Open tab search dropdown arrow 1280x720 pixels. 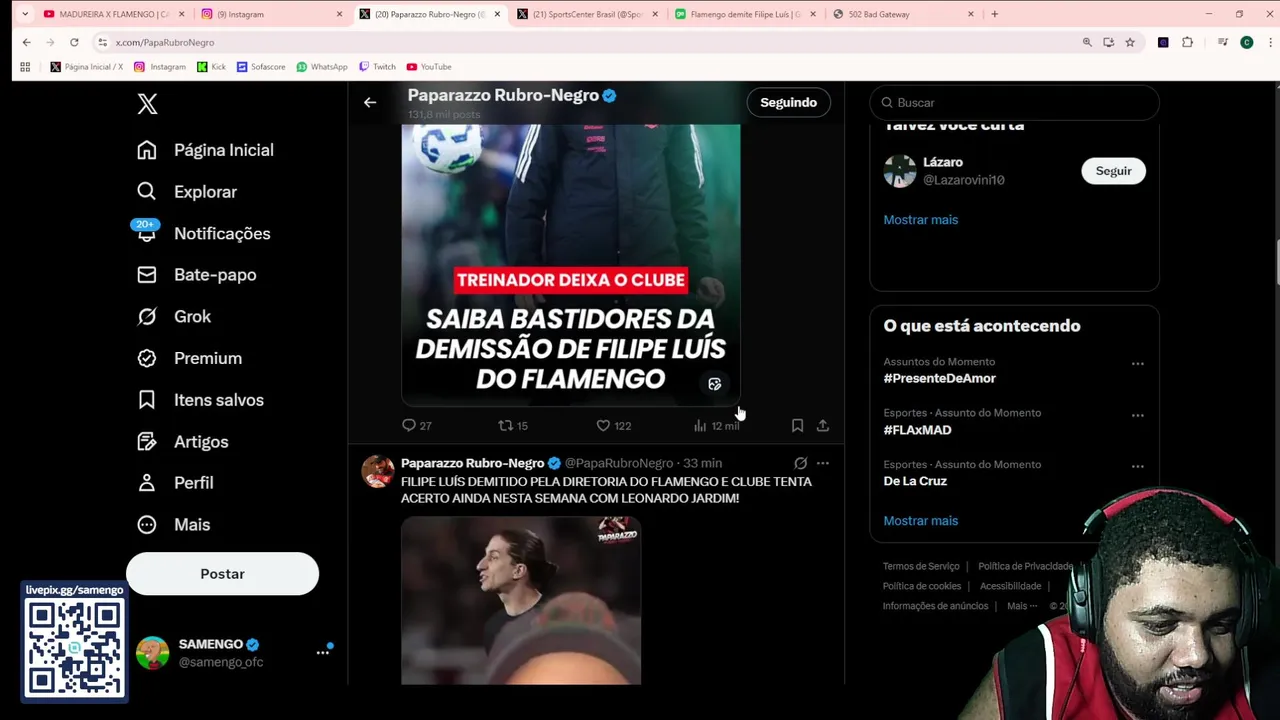[24, 14]
